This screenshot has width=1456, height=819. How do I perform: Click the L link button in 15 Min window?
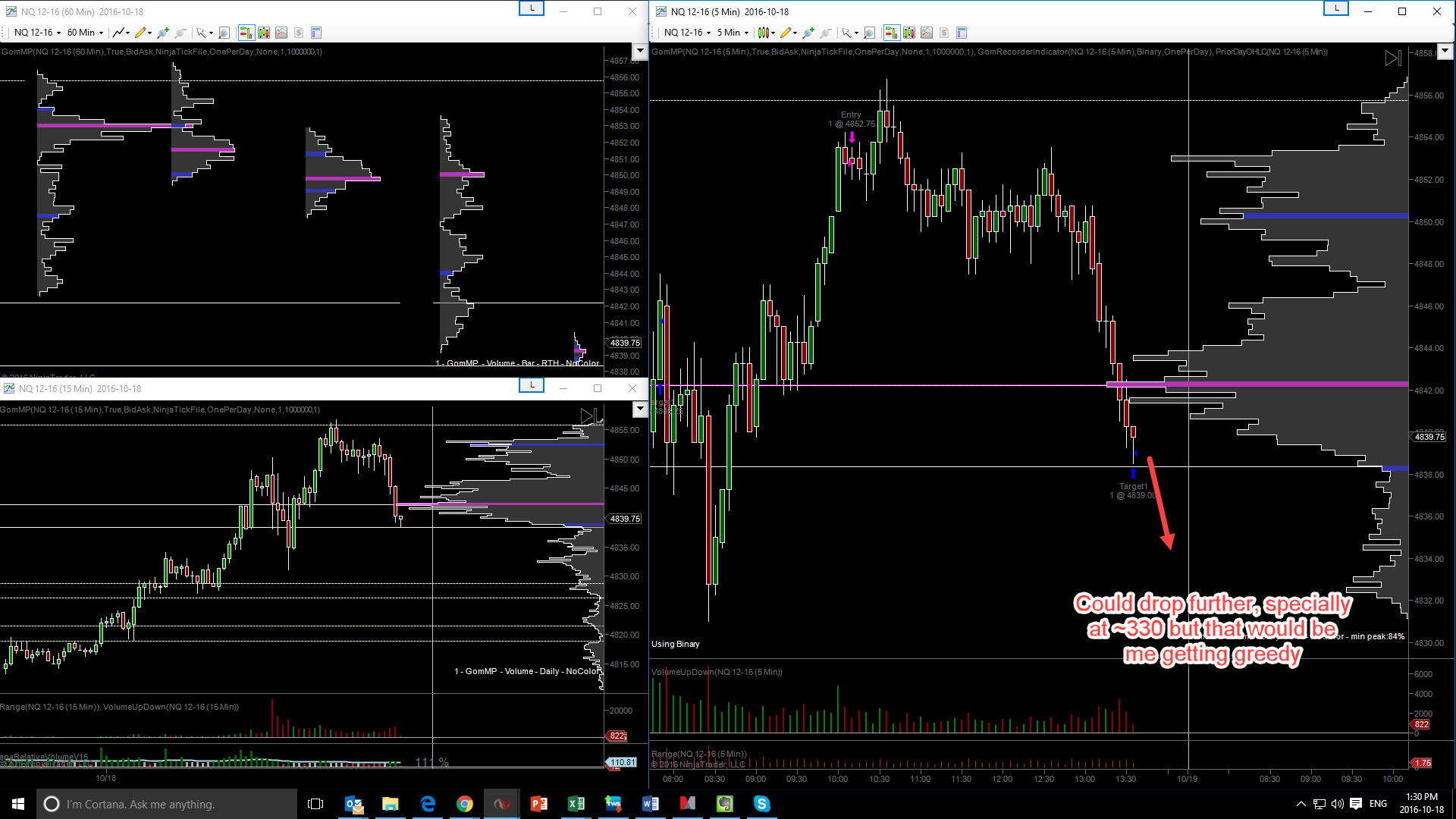pyautogui.click(x=532, y=385)
